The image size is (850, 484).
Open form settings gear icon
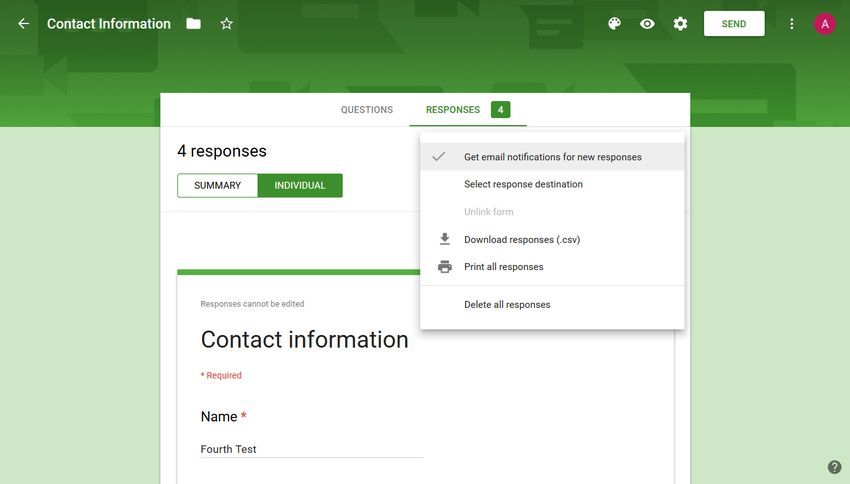[680, 24]
